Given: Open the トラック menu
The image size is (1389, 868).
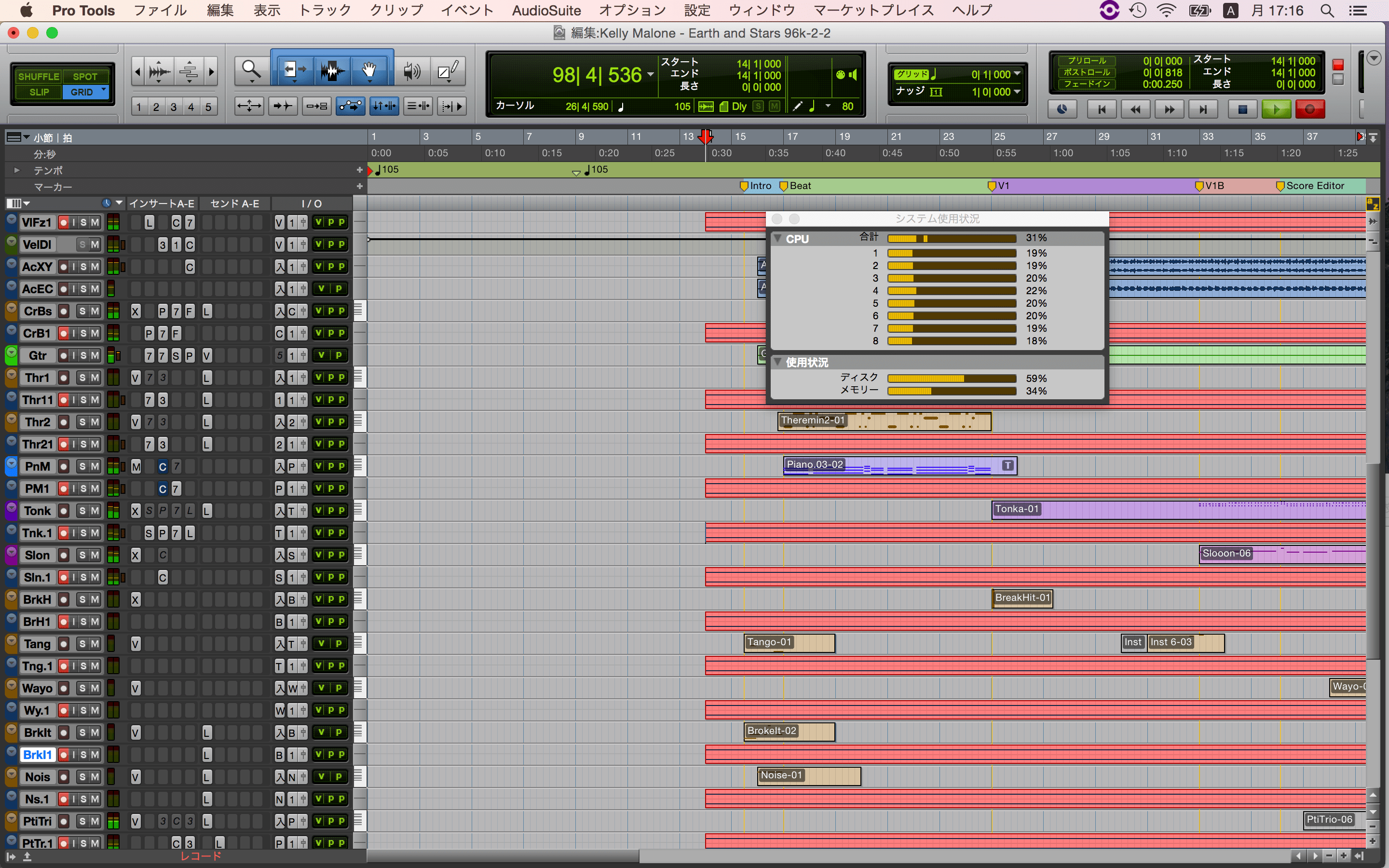Looking at the screenshot, I should coord(325,10).
